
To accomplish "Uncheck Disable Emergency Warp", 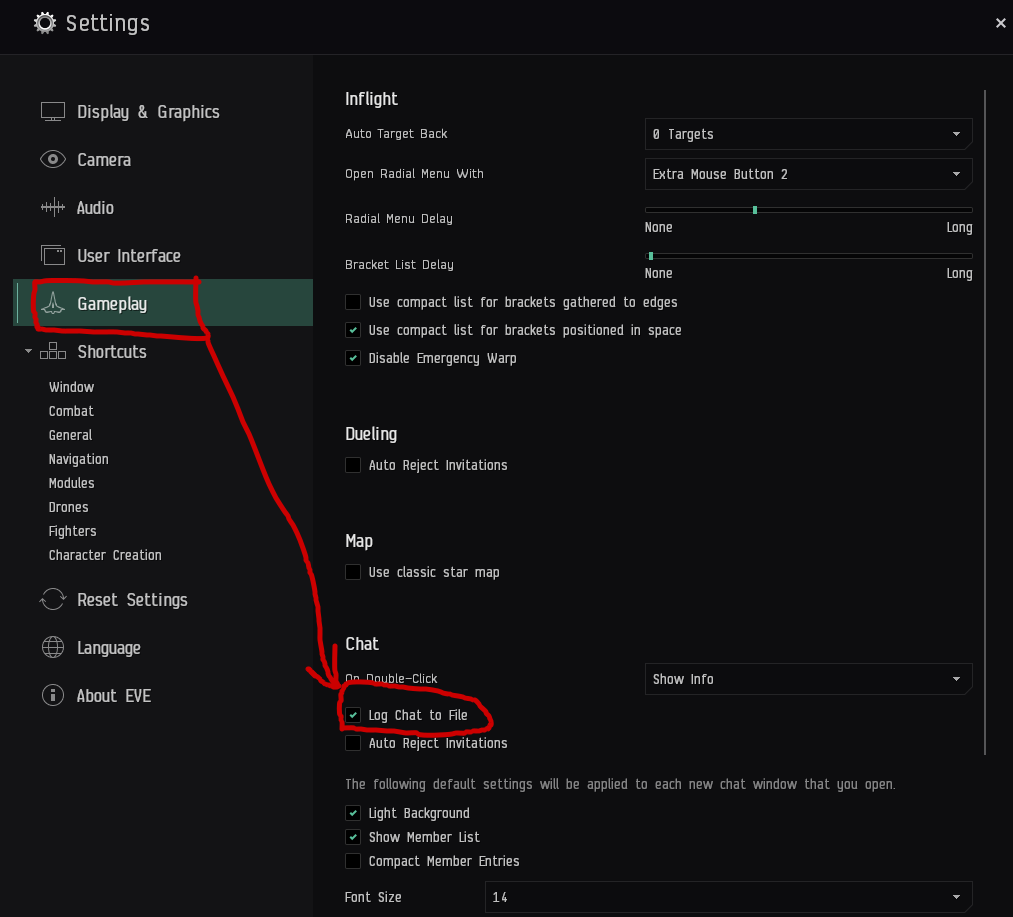I will [x=353, y=359].
